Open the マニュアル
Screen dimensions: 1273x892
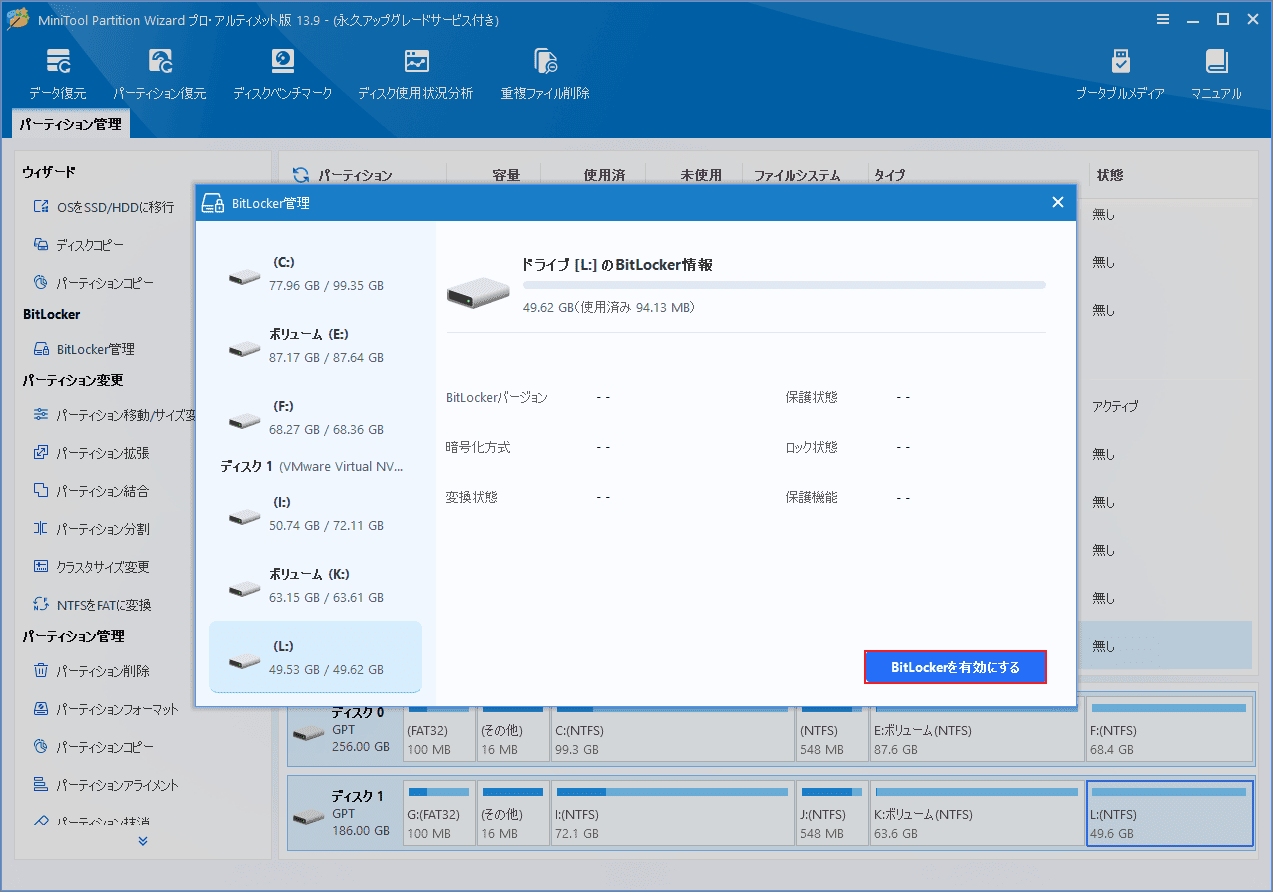point(1216,74)
